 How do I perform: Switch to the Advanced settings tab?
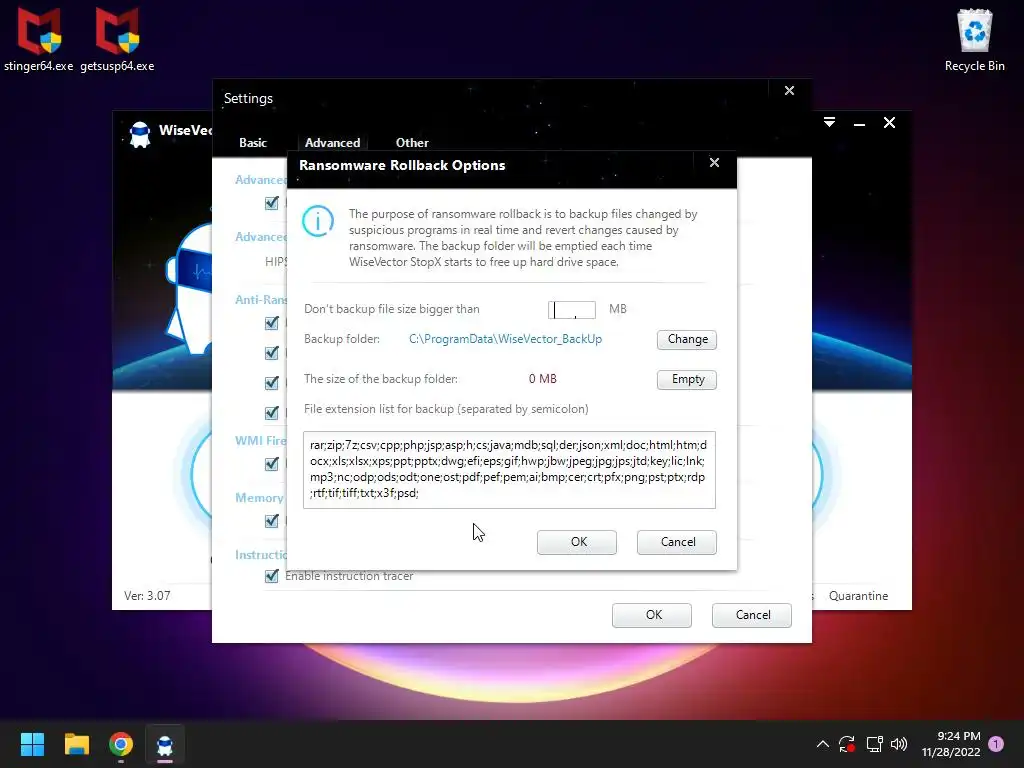click(x=332, y=142)
